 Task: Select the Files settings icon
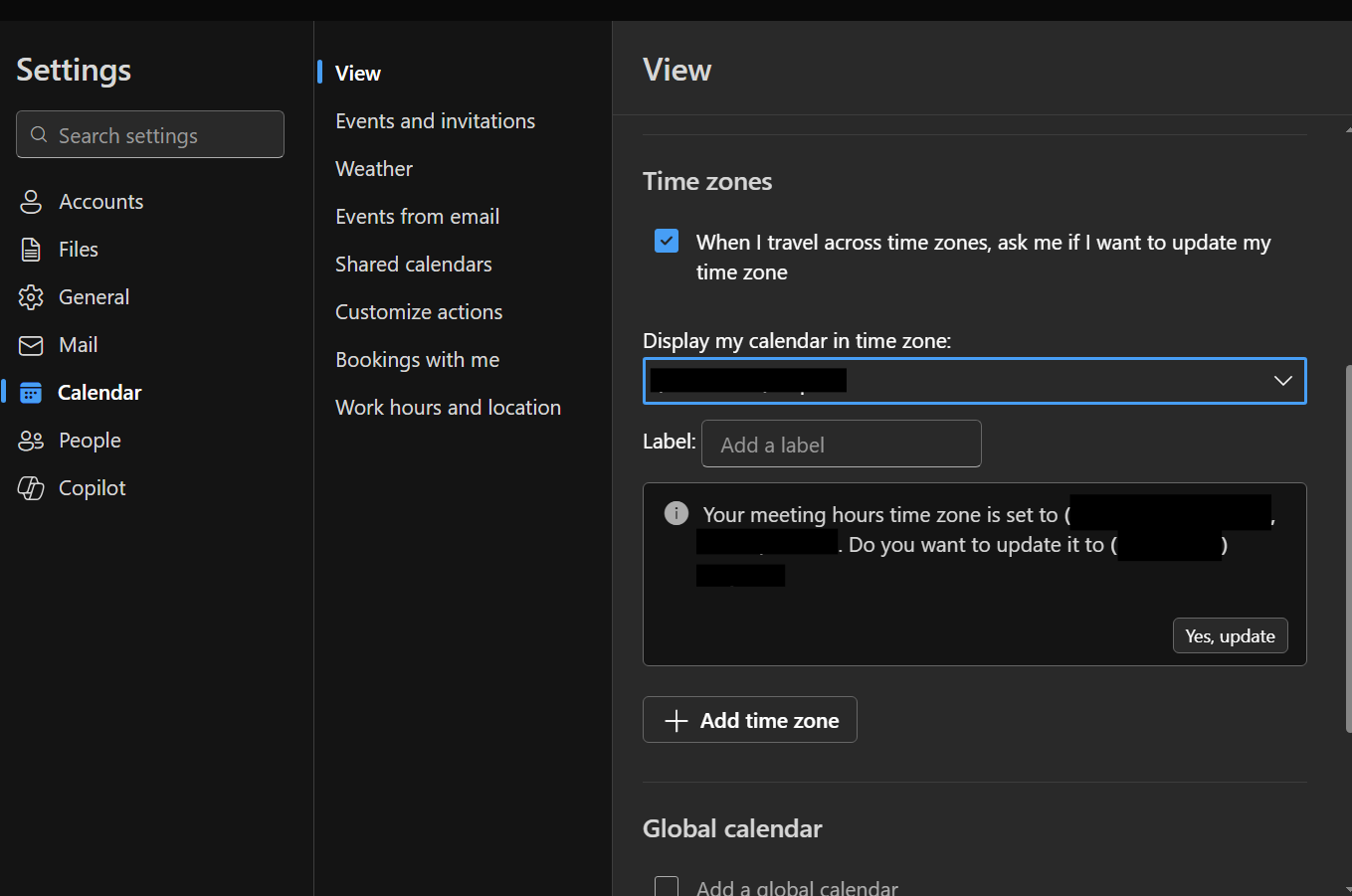30,249
